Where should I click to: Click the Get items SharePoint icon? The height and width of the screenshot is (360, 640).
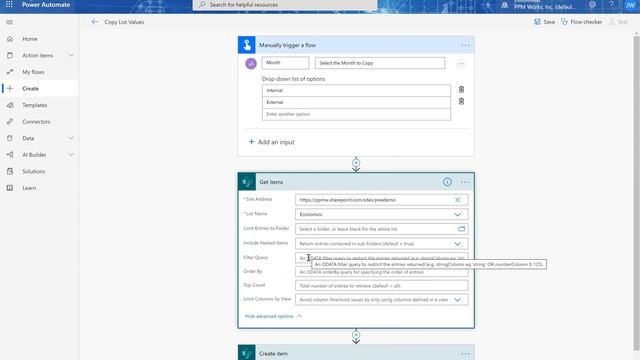coord(247,182)
